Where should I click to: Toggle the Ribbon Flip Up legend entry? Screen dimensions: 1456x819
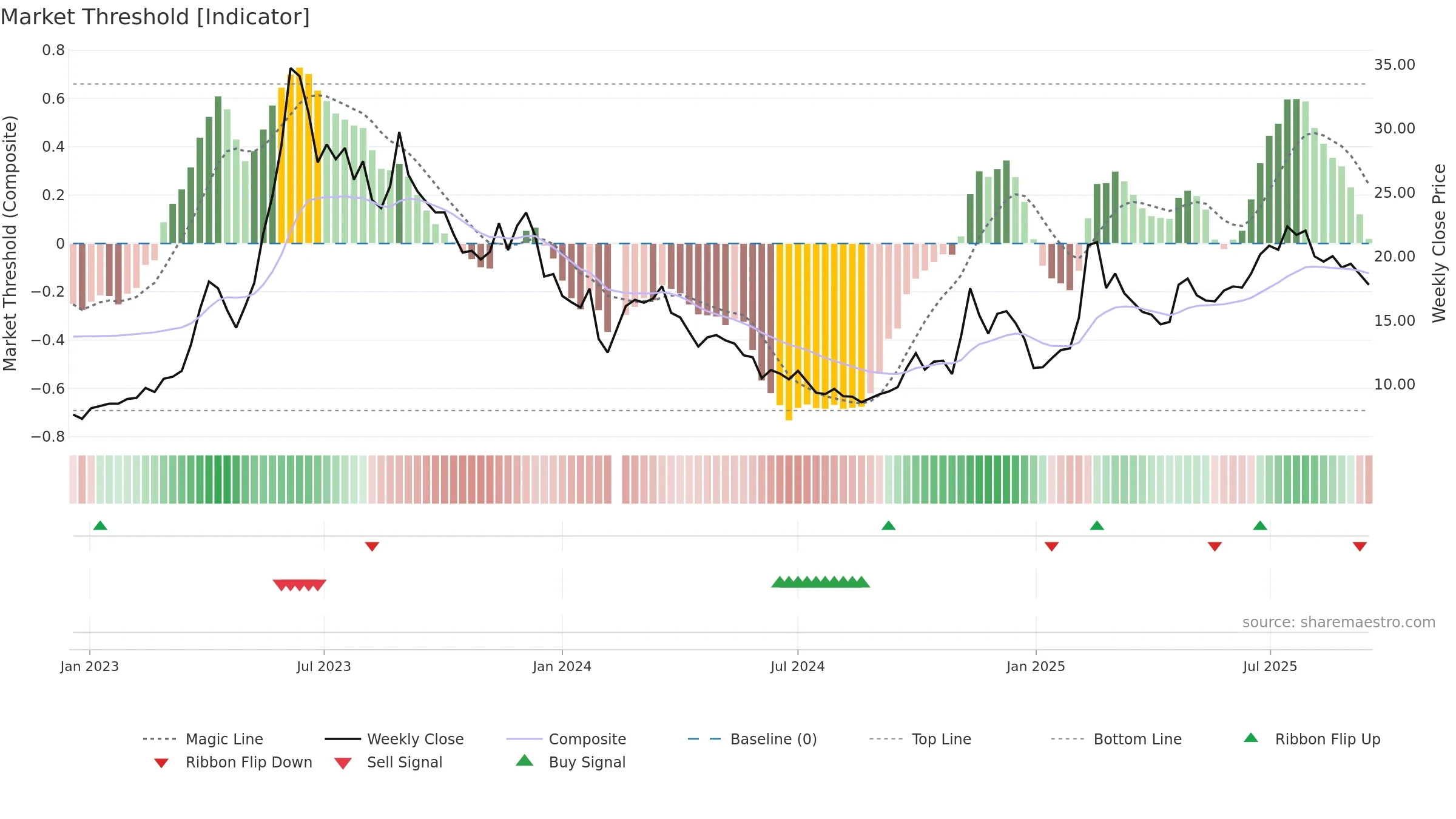tap(1312, 739)
